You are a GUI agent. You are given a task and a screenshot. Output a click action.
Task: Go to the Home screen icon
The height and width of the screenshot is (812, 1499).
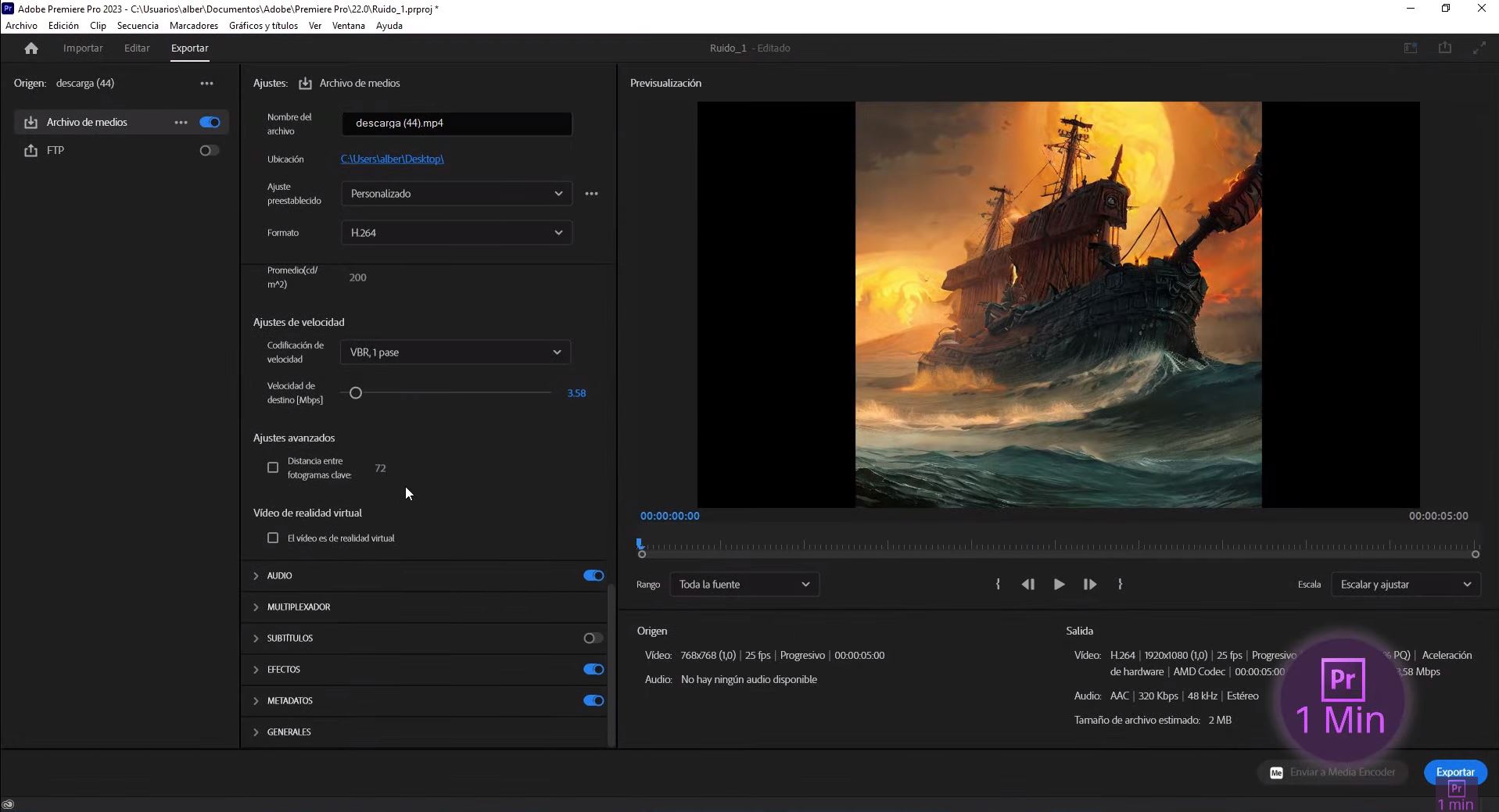pos(31,48)
